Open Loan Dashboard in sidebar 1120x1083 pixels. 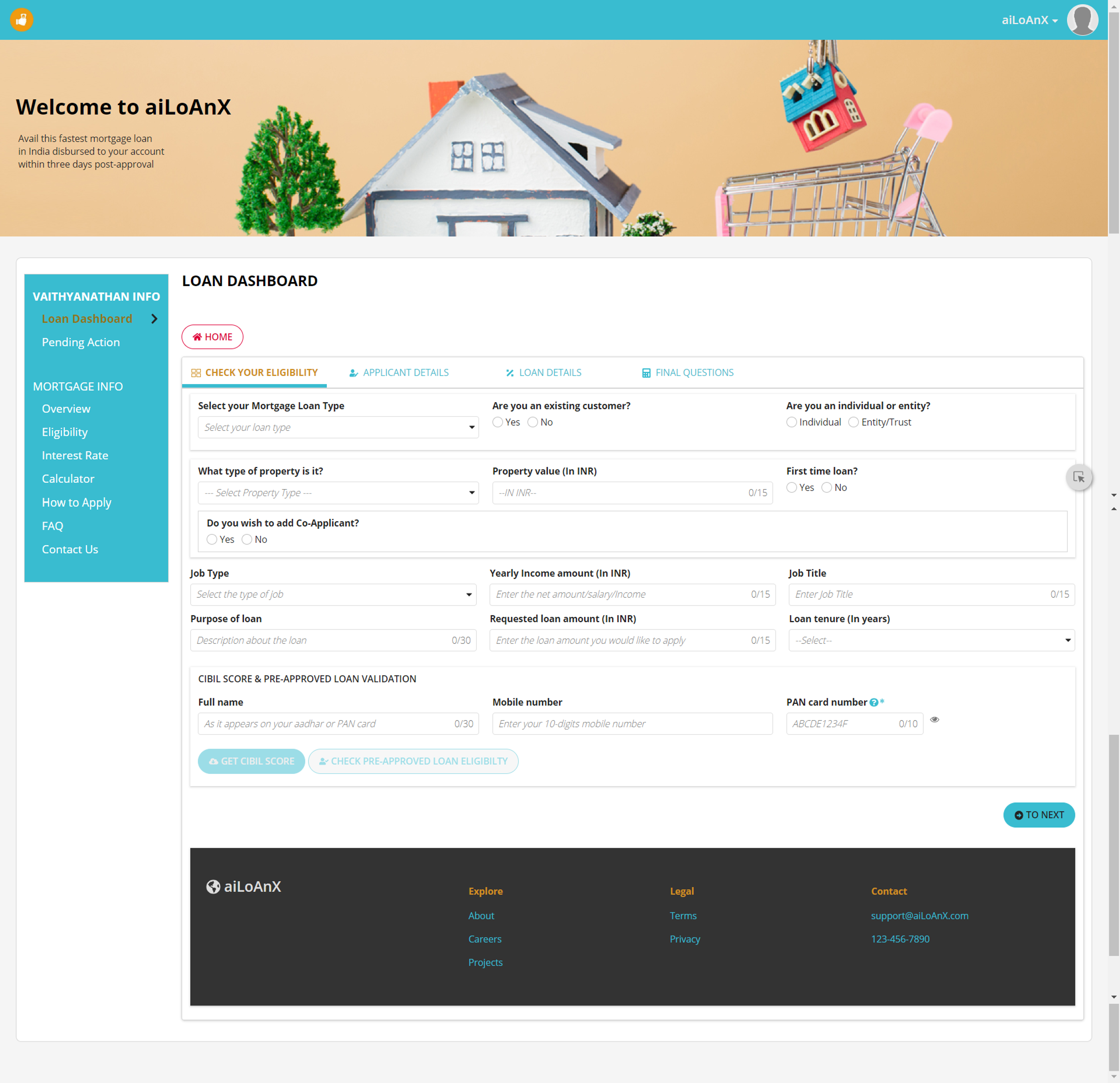pos(87,319)
